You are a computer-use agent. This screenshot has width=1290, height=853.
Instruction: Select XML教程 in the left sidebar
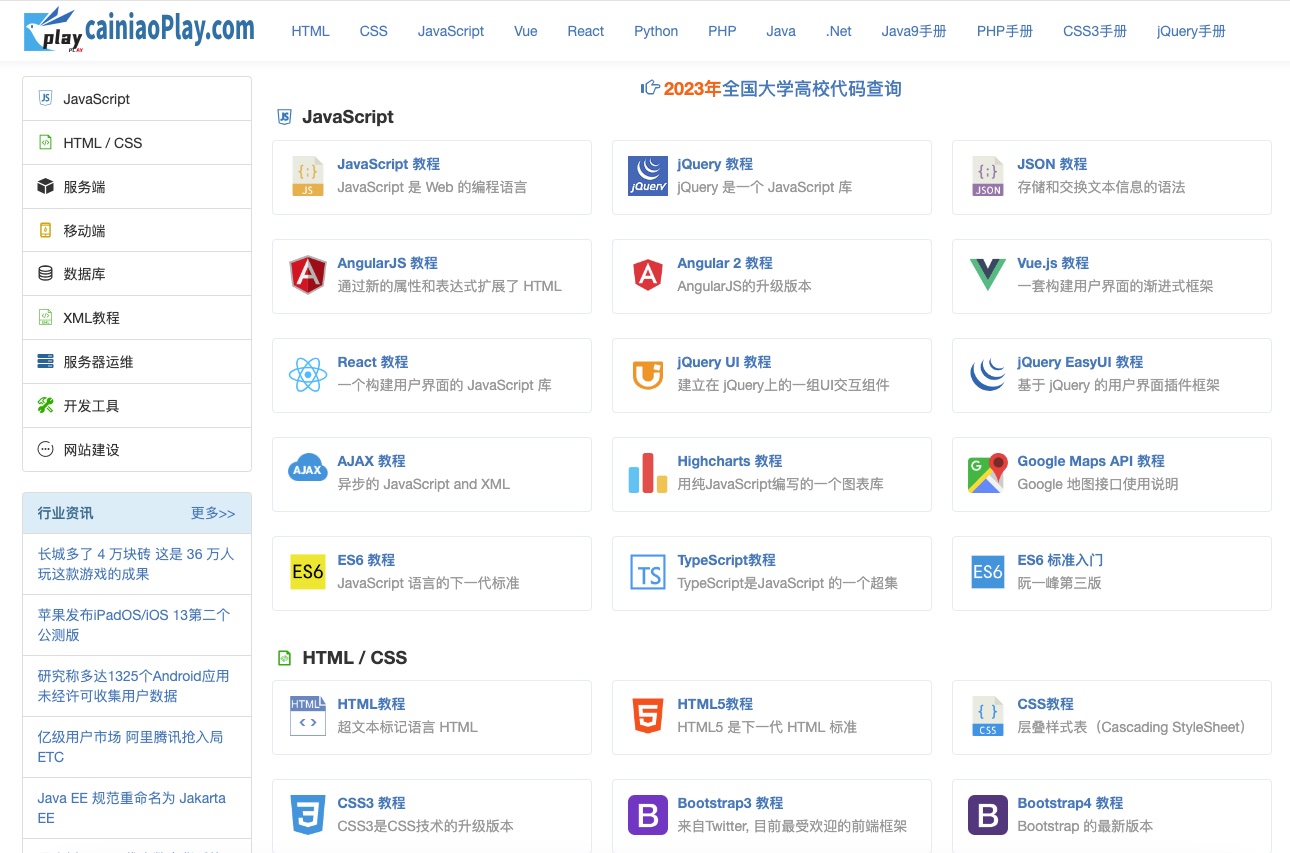point(137,318)
